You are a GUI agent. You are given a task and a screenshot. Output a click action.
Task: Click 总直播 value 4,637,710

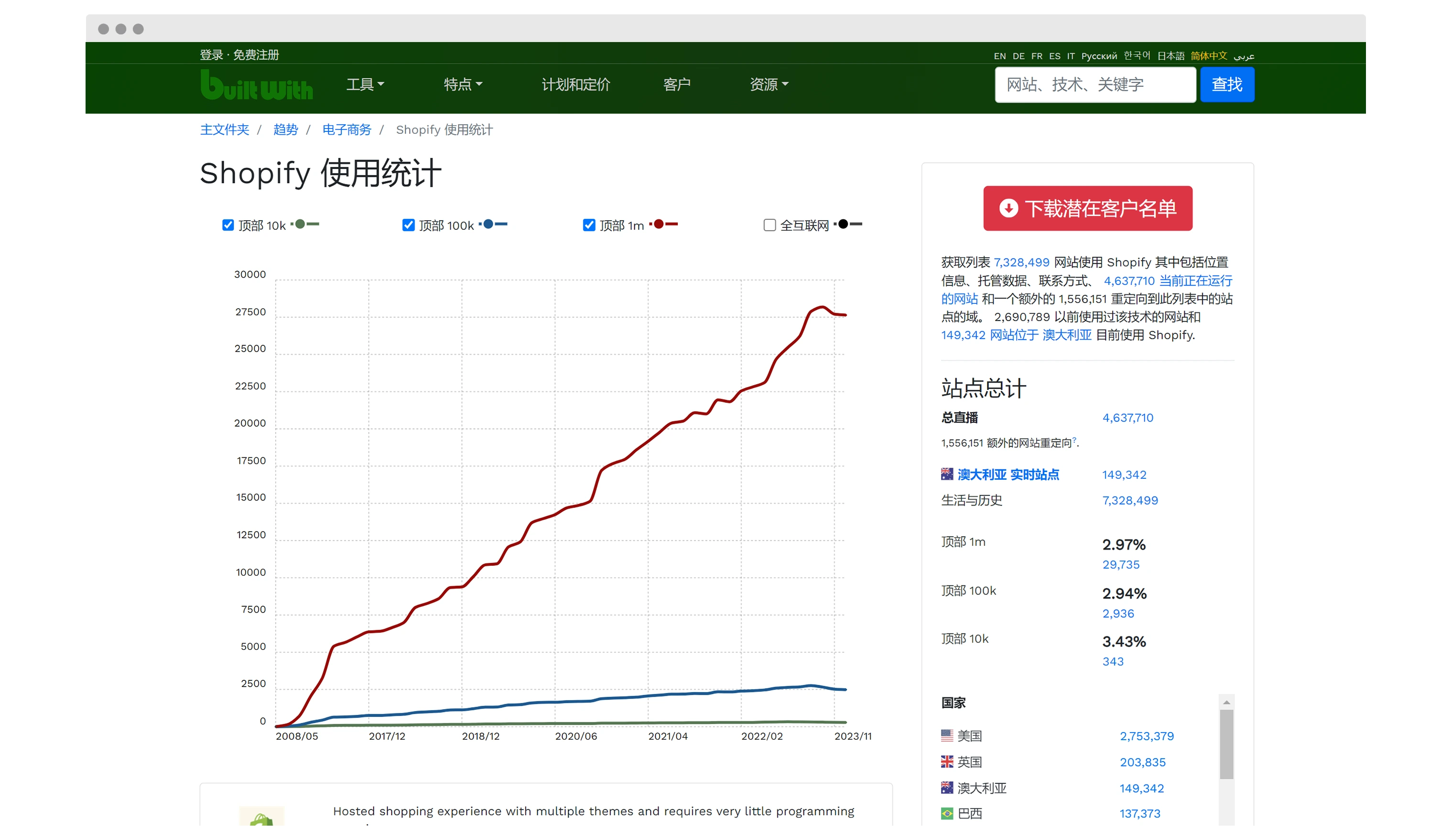pos(1127,418)
